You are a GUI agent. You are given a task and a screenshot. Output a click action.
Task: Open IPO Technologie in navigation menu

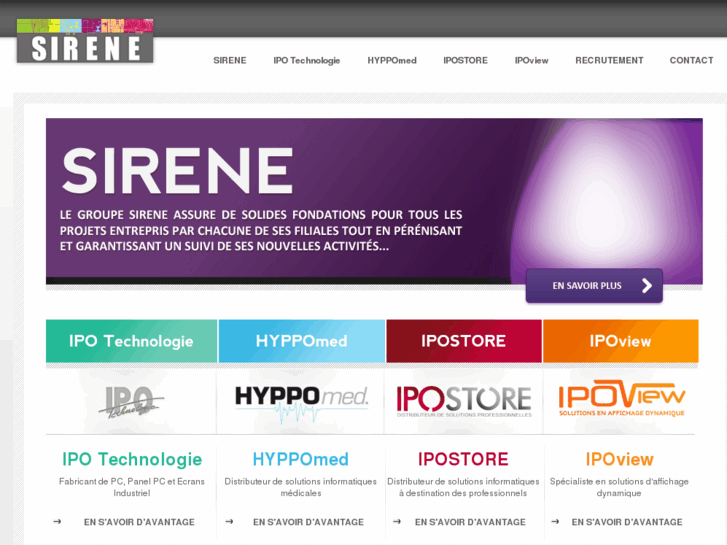[306, 60]
